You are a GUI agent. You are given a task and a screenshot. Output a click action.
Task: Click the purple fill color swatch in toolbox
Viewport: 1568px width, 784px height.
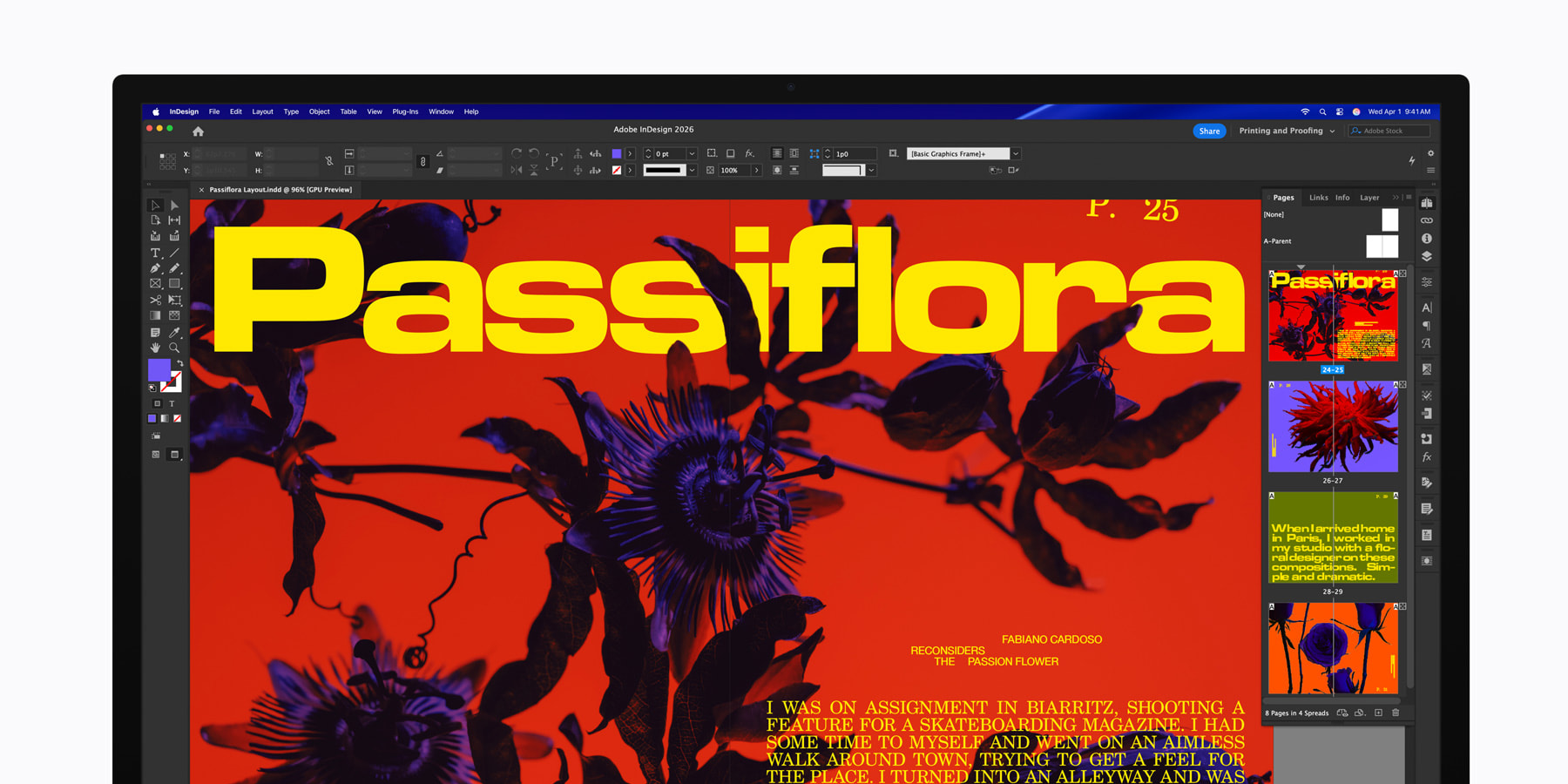pos(159,369)
